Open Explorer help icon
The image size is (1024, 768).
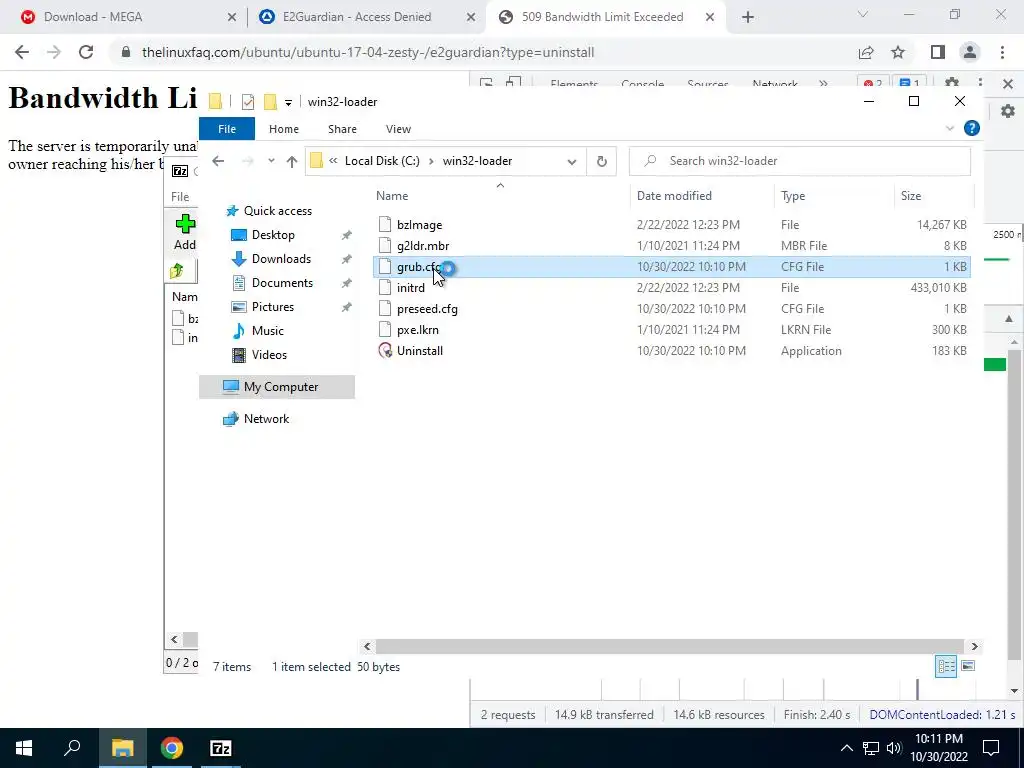[x=972, y=129]
